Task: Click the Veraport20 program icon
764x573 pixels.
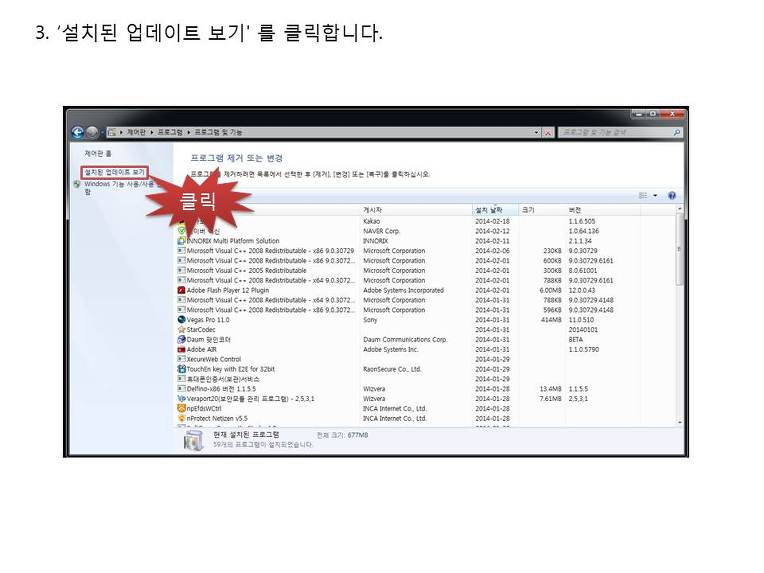Action: (x=181, y=399)
